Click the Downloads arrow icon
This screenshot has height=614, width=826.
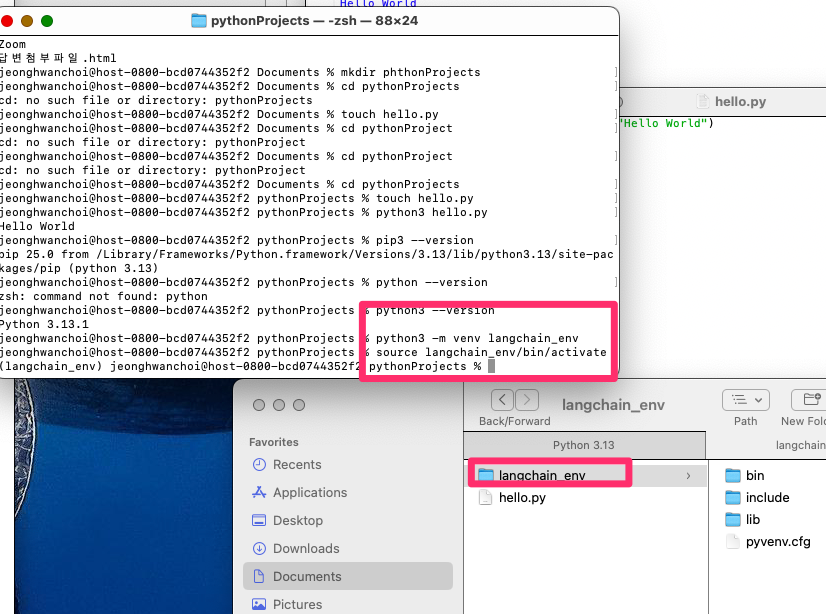[x=259, y=548]
